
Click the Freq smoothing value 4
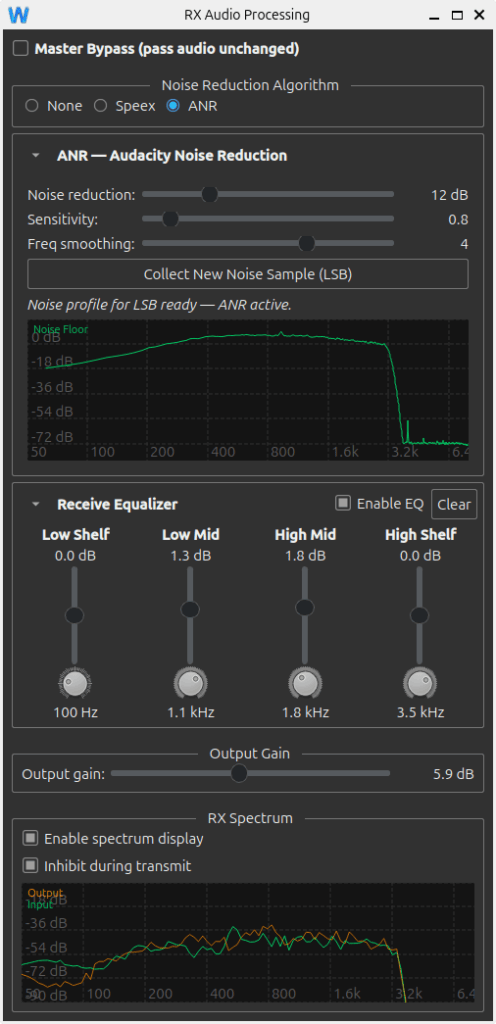pos(464,244)
